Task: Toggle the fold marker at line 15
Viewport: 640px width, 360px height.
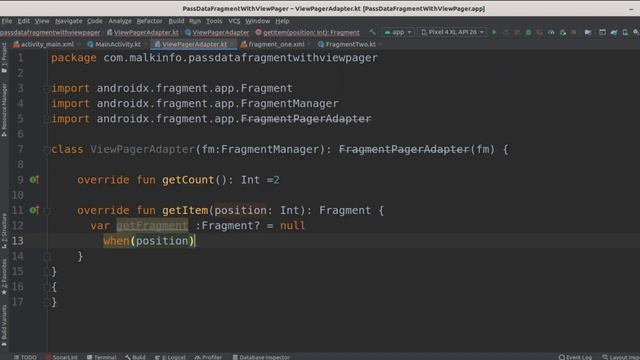Action: [46, 271]
